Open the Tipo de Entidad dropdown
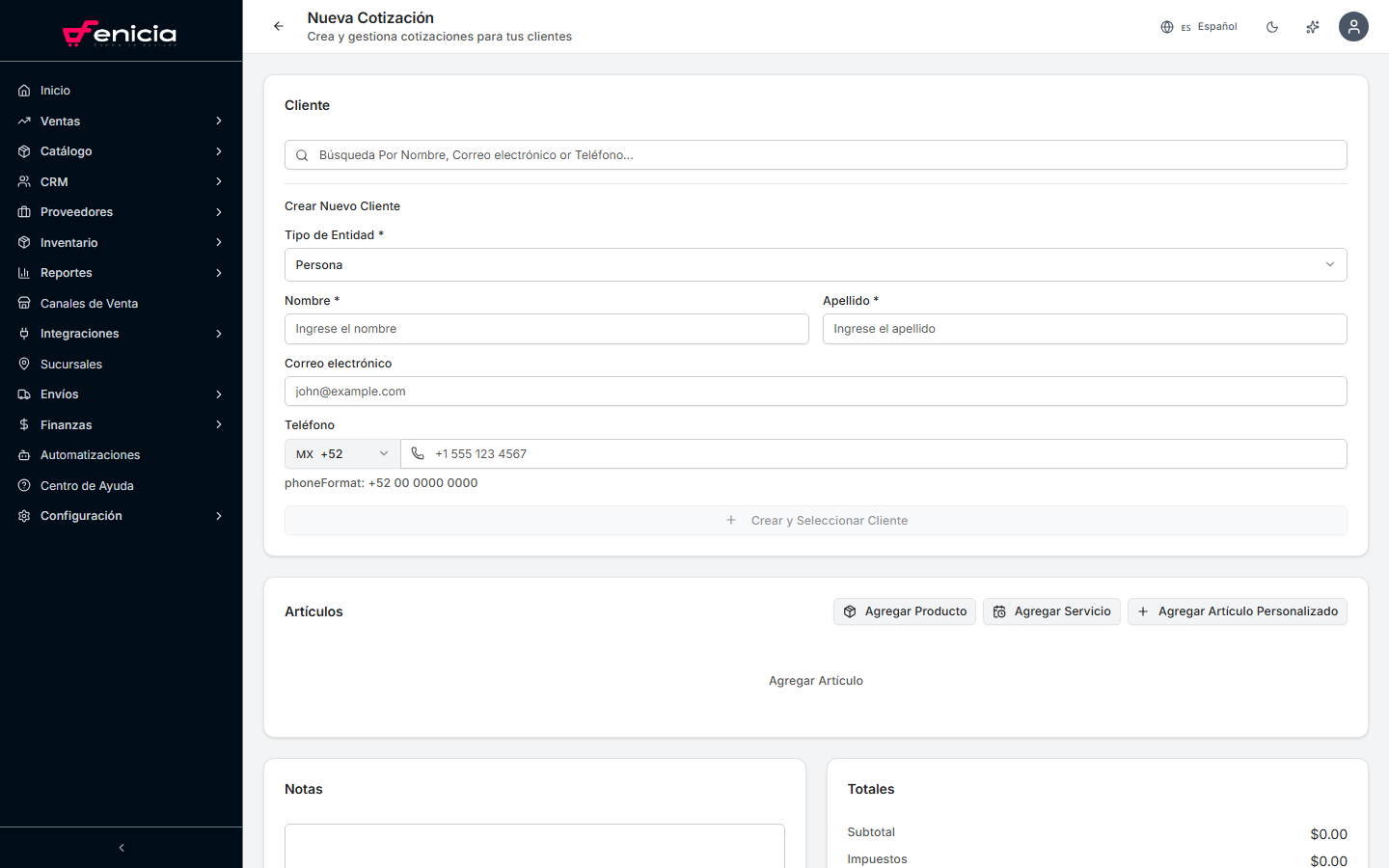The width and height of the screenshot is (1389, 868). pos(815,265)
